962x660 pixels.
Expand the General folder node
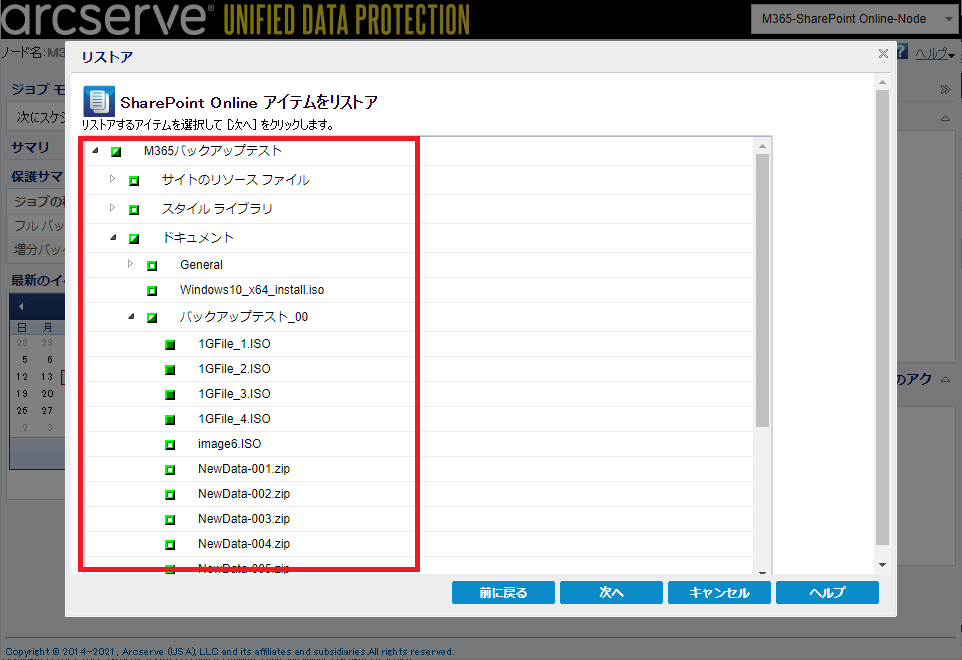130,263
